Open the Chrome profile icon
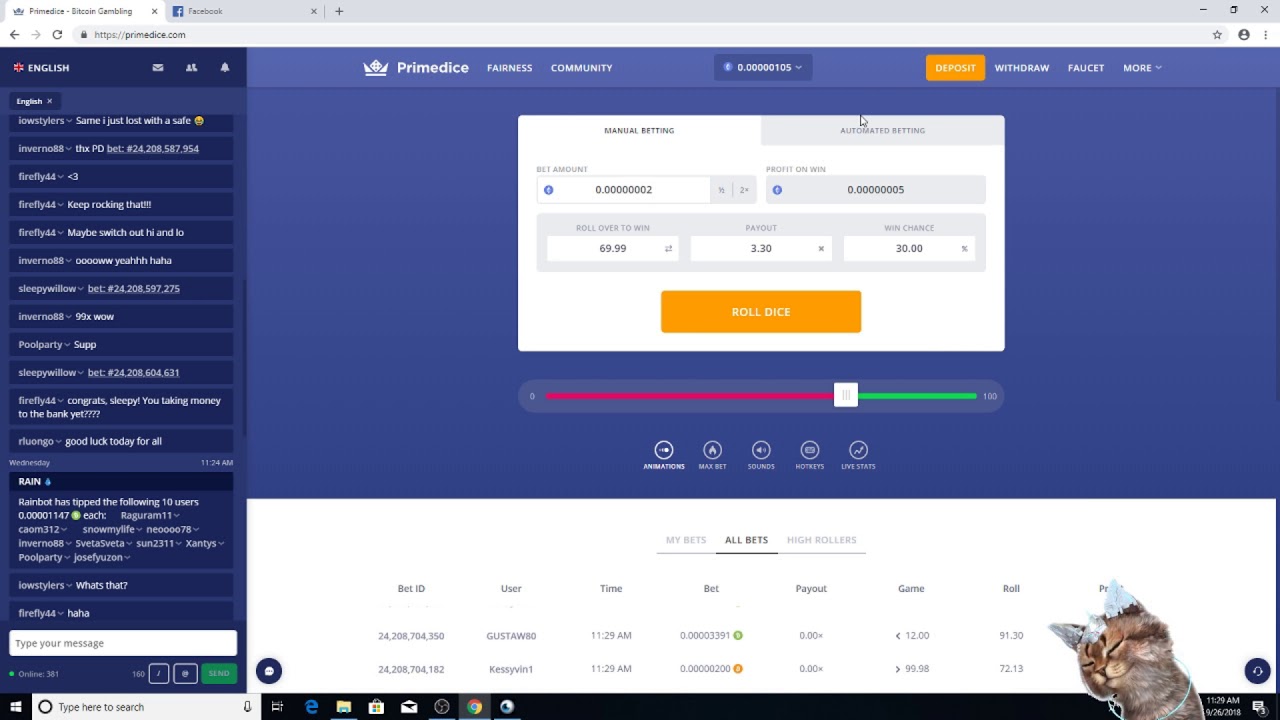The image size is (1280, 720). pyautogui.click(x=1244, y=34)
